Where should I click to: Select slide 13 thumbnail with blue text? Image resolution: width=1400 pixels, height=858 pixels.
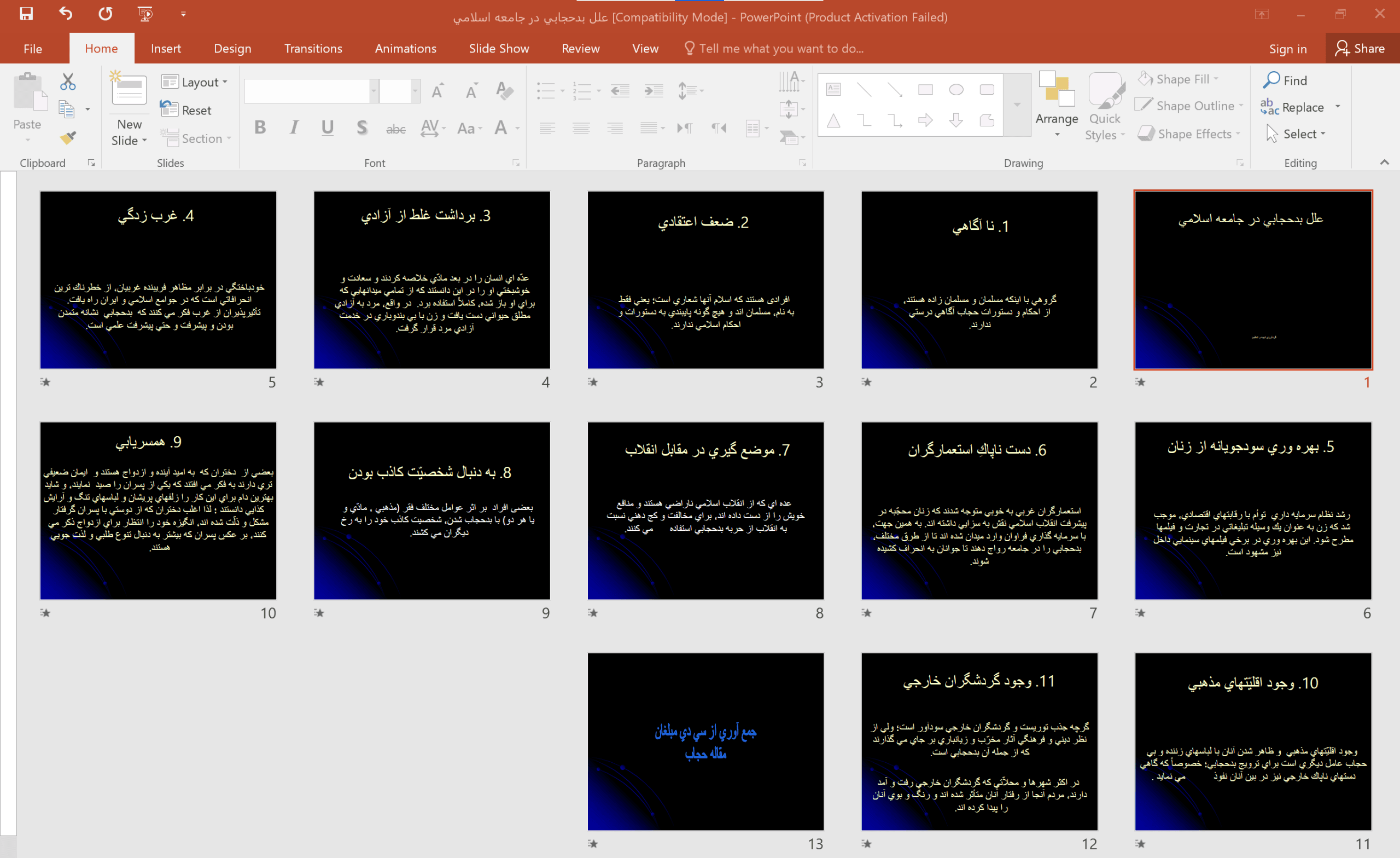point(705,741)
